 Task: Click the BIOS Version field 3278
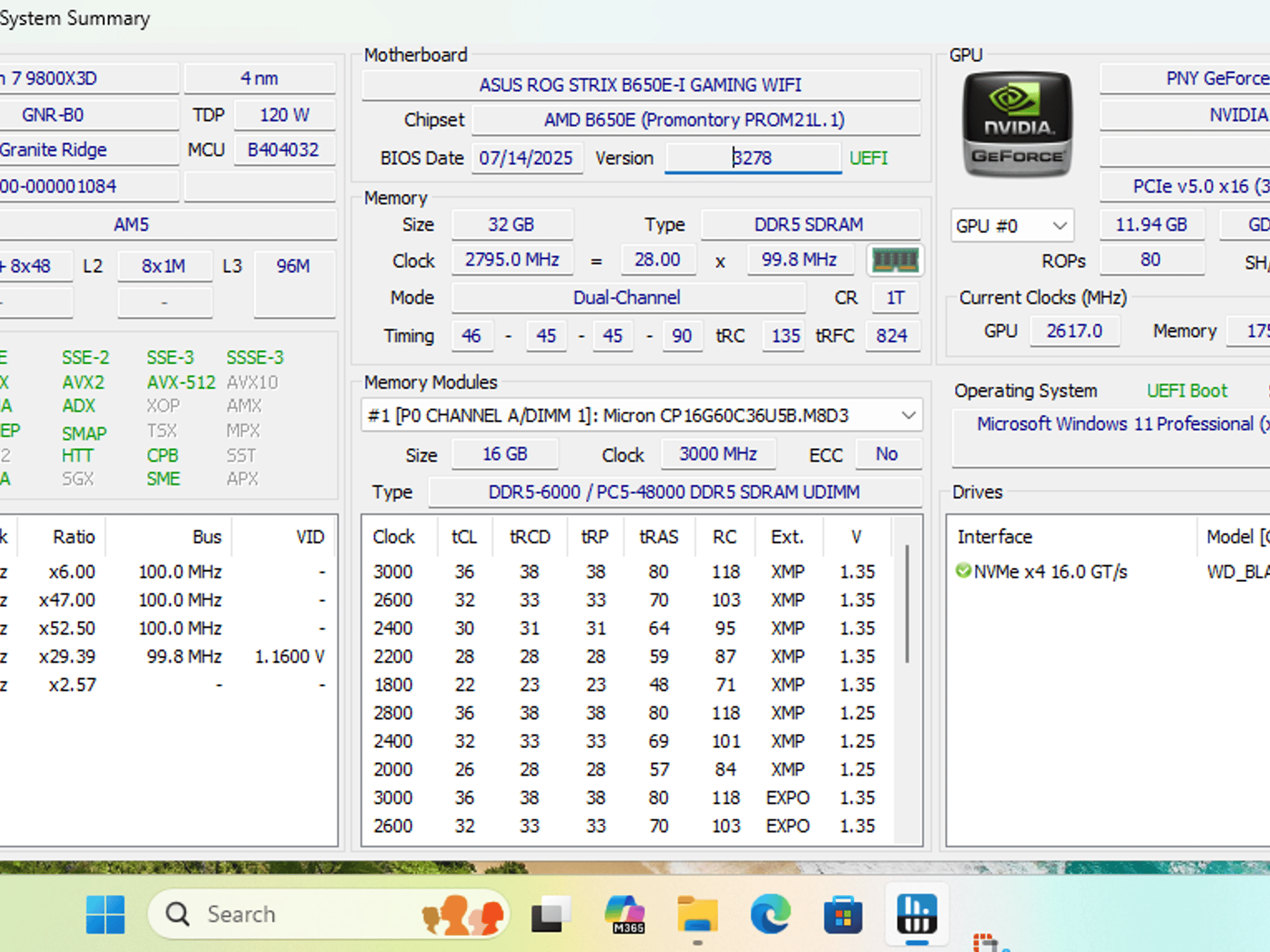[x=753, y=158]
